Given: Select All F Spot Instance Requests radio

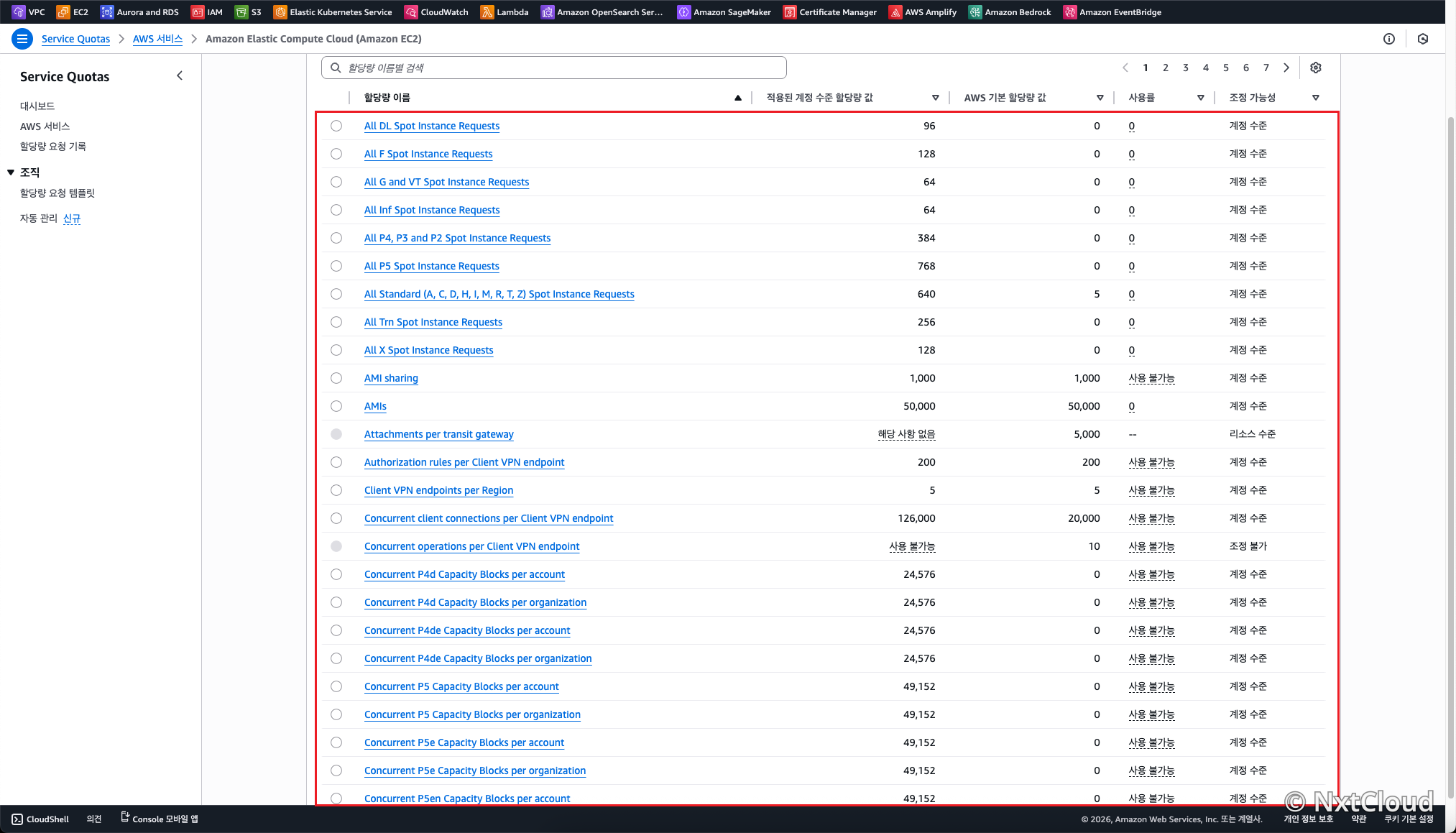Looking at the screenshot, I should point(336,154).
